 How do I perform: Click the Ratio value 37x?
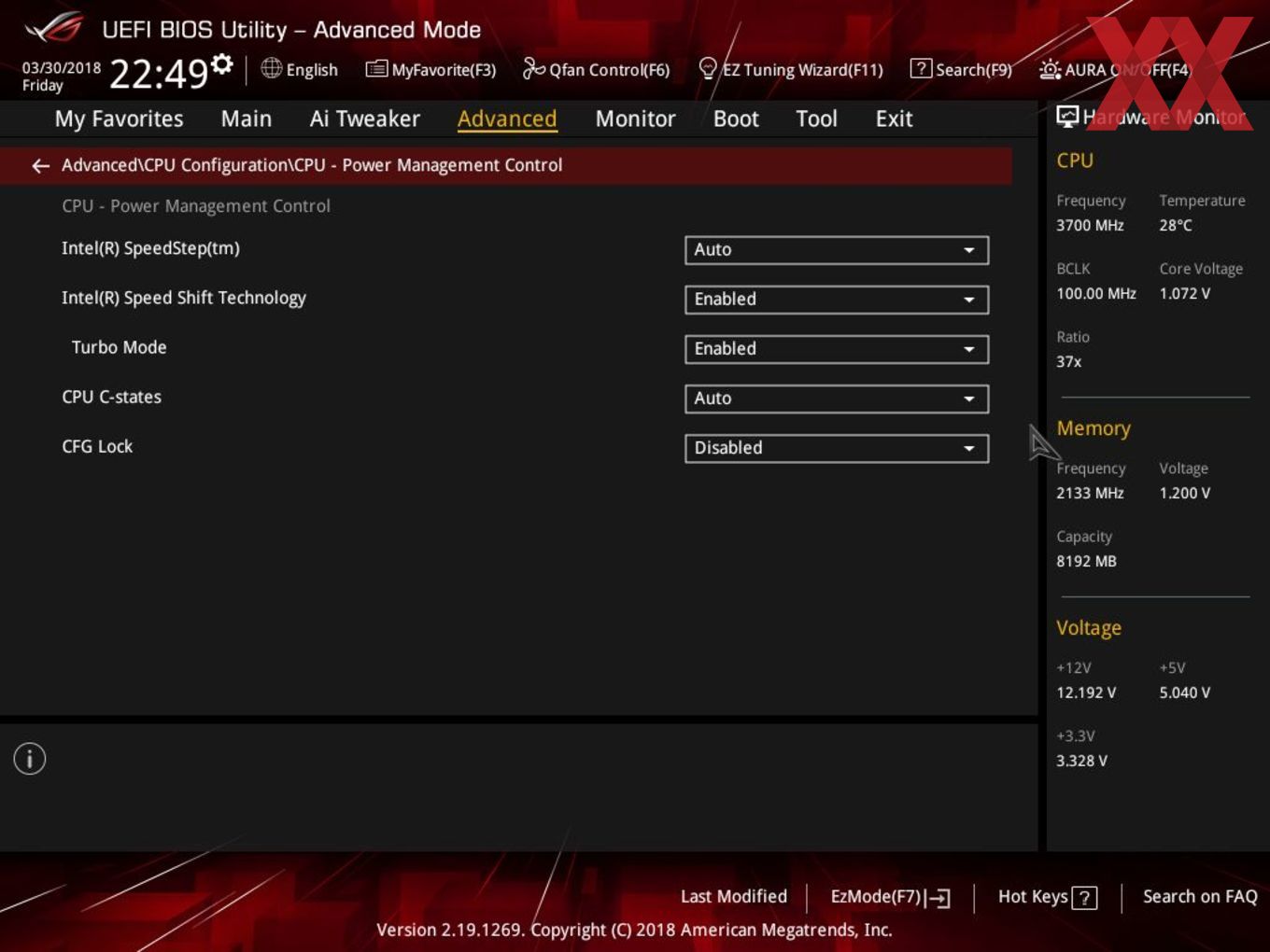(x=1069, y=361)
